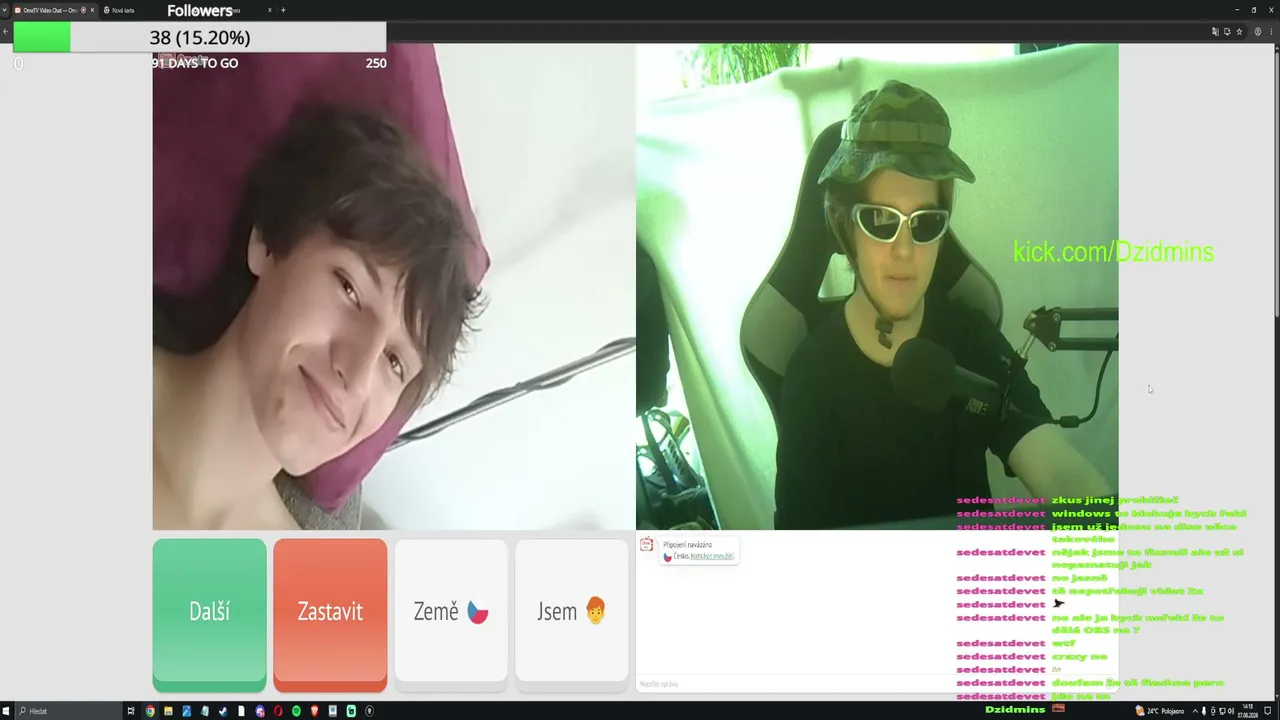Open the weather widget showing 24°C
Image resolution: width=1280 pixels, height=720 pixels.
tap(1160, 711)
